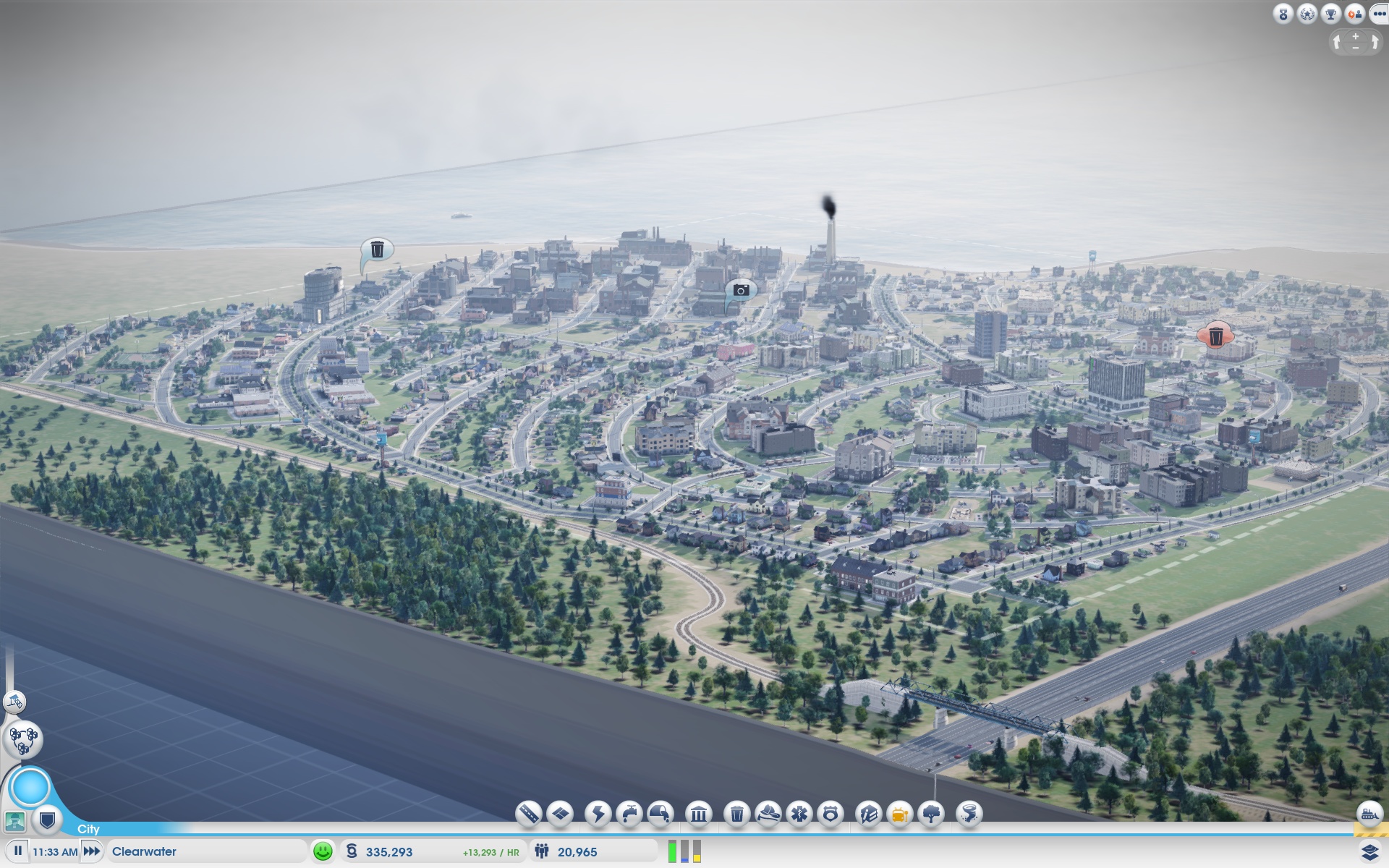Click the Clearwater city name field

(x=207, y=851)
